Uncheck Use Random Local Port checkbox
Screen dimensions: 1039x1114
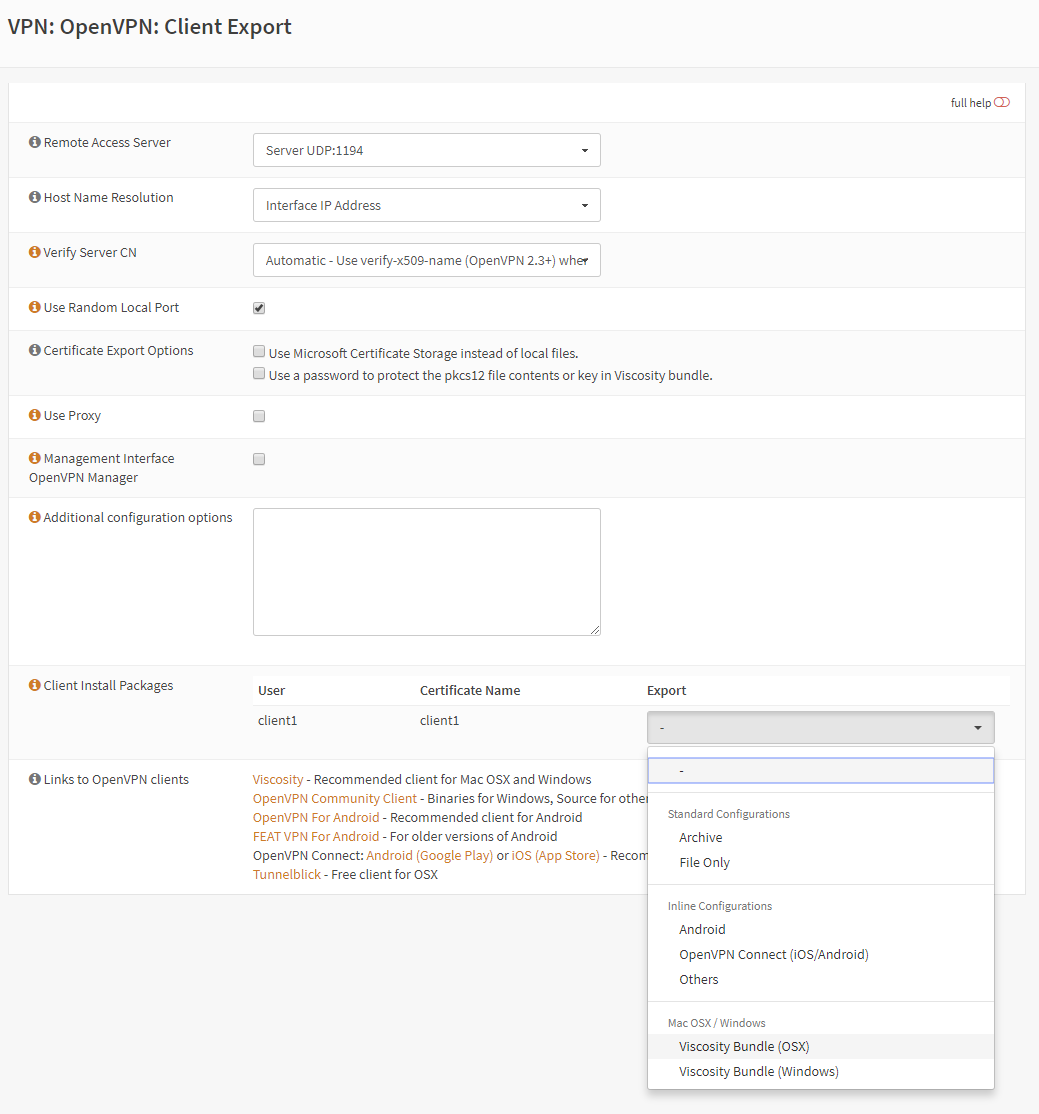click(x=259, y=308)
